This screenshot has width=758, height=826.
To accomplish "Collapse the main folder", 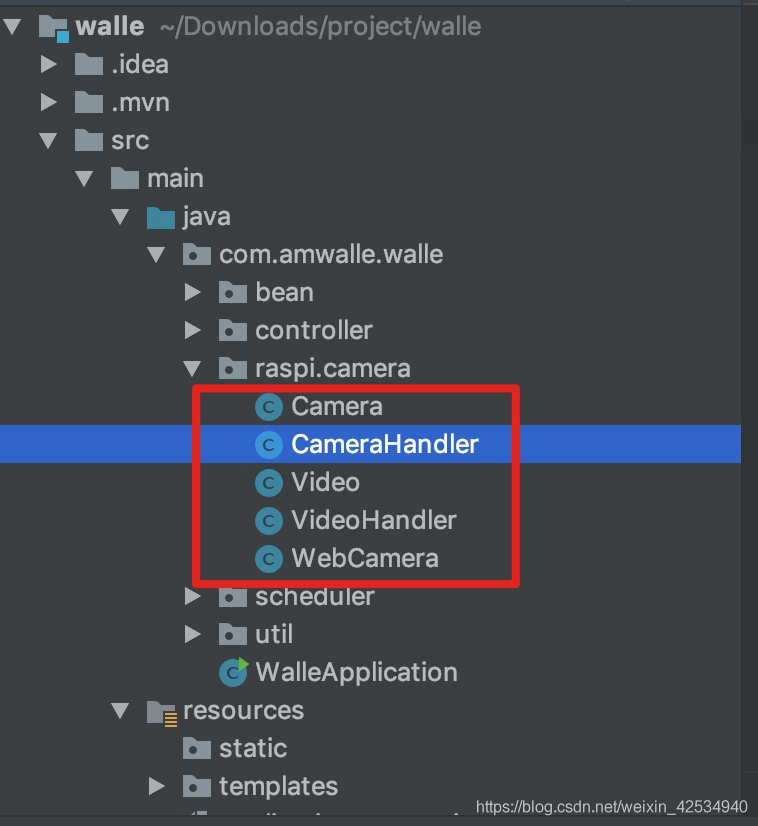I will point(84,179).
